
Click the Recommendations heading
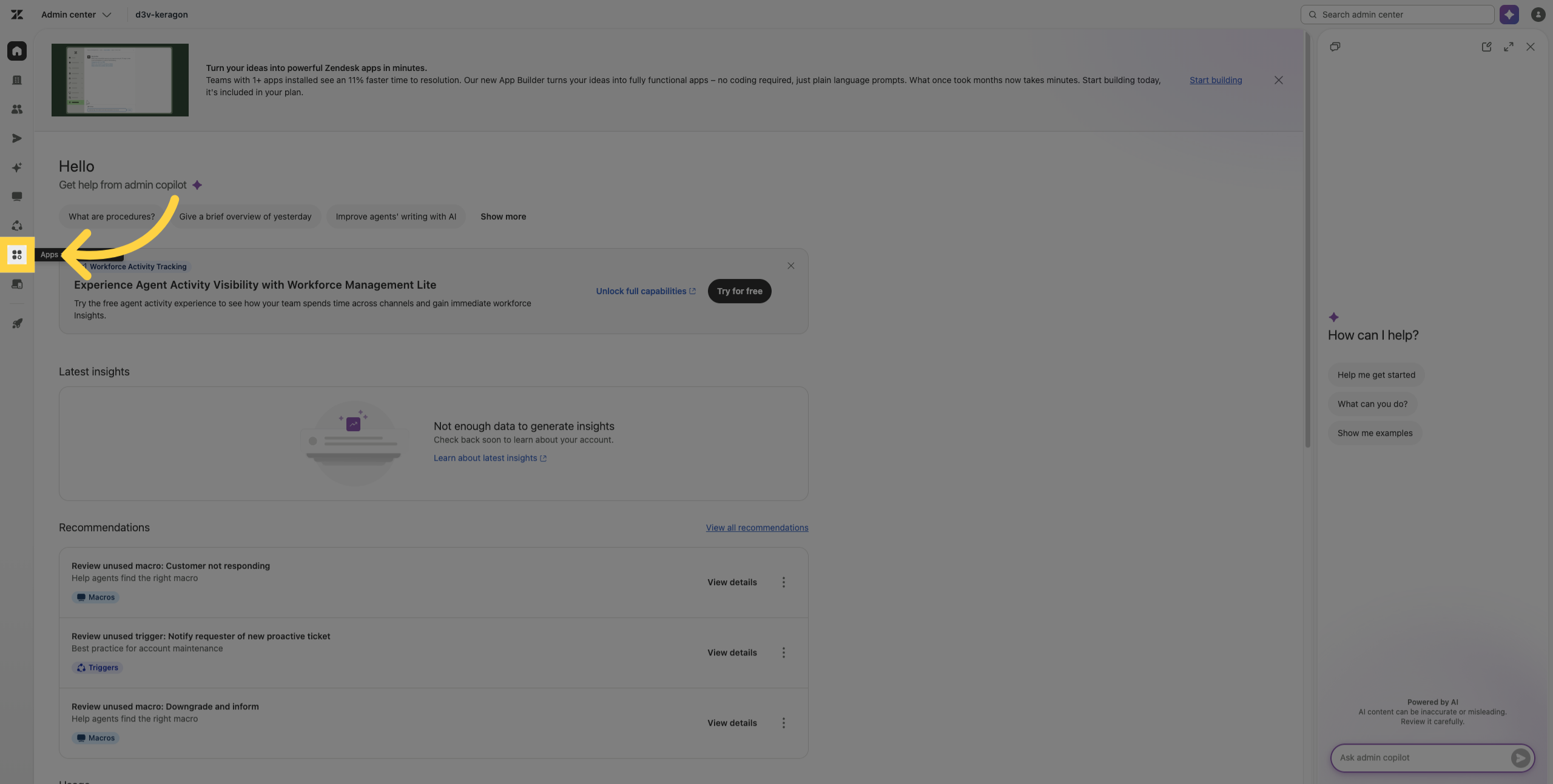tap(104, 528)
